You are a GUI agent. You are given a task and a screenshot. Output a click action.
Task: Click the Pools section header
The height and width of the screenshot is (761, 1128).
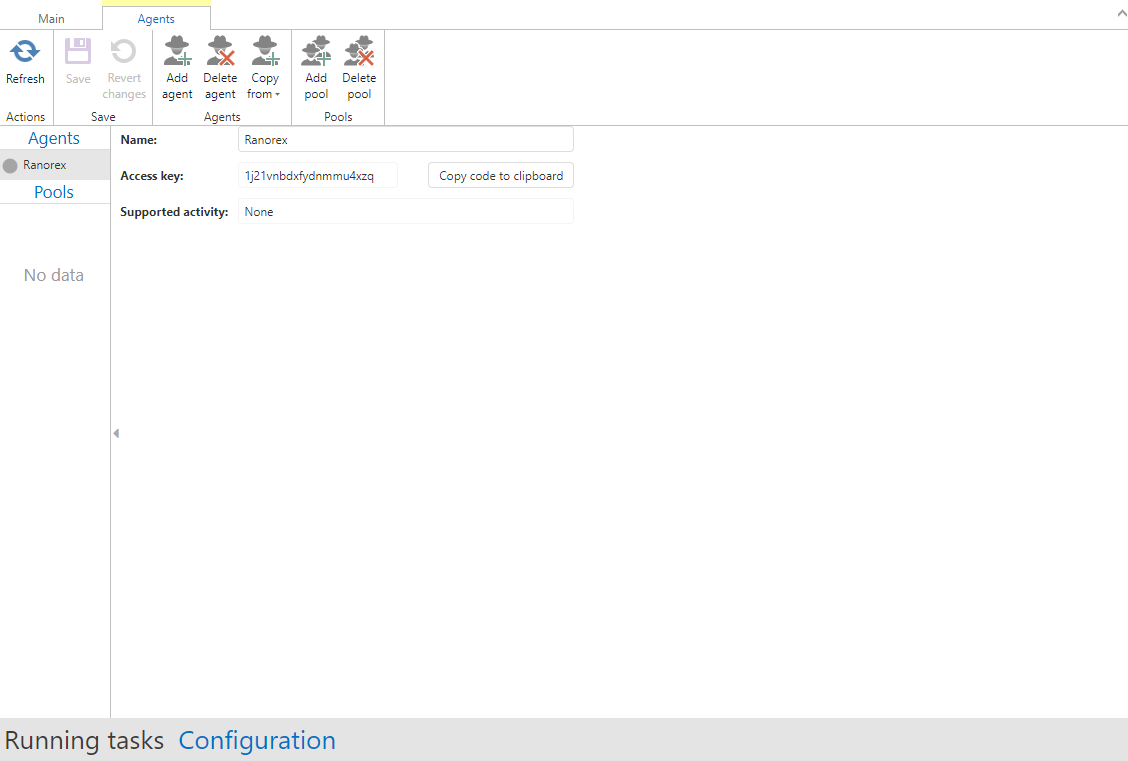tap(54, 192)
